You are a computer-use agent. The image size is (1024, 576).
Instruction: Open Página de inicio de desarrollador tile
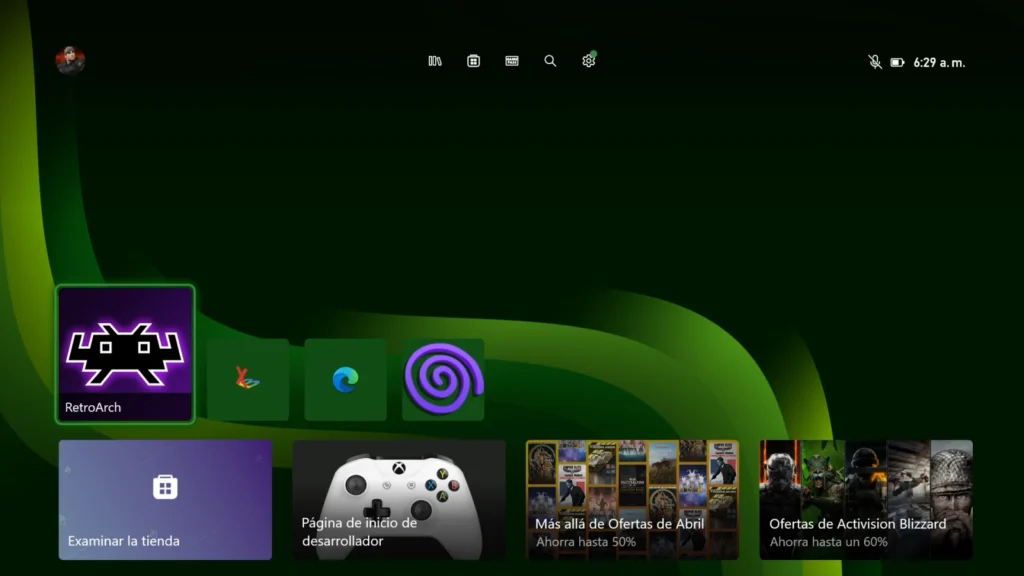tap(399, 500)
